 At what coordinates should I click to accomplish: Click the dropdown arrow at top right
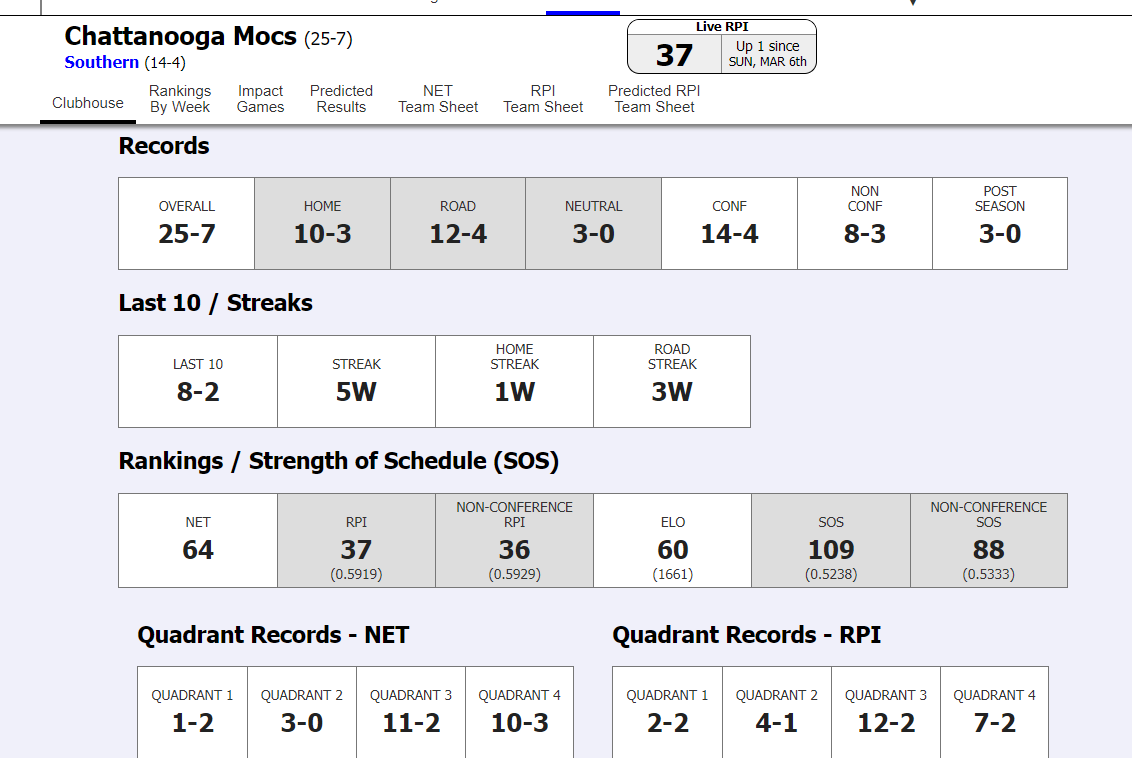pos(912,4)
